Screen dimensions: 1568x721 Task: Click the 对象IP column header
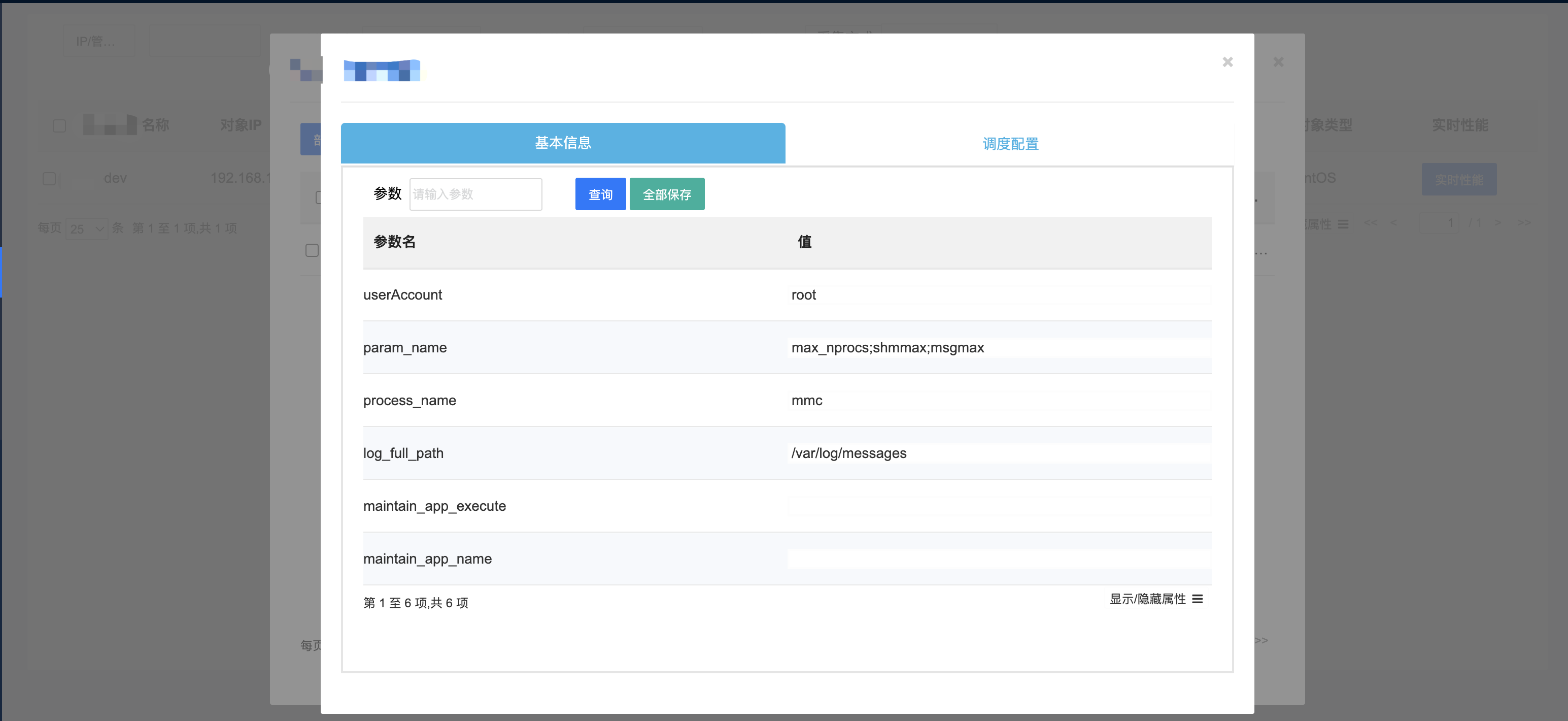pos(241,125)
